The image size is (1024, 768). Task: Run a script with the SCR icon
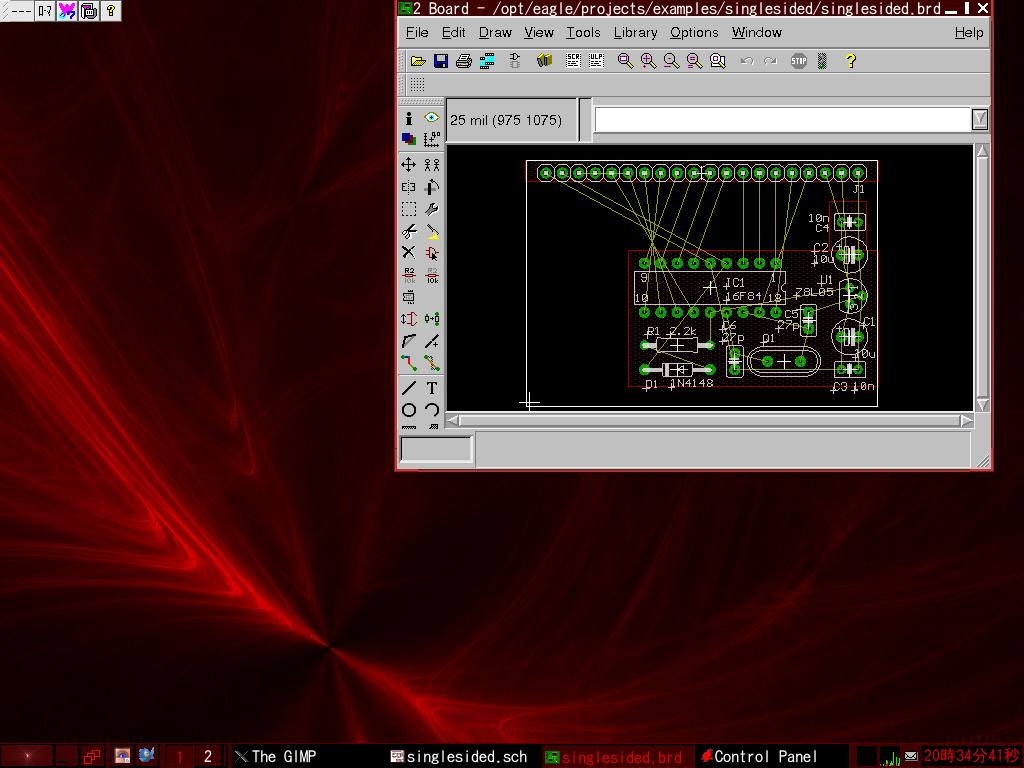pos(573,61)
